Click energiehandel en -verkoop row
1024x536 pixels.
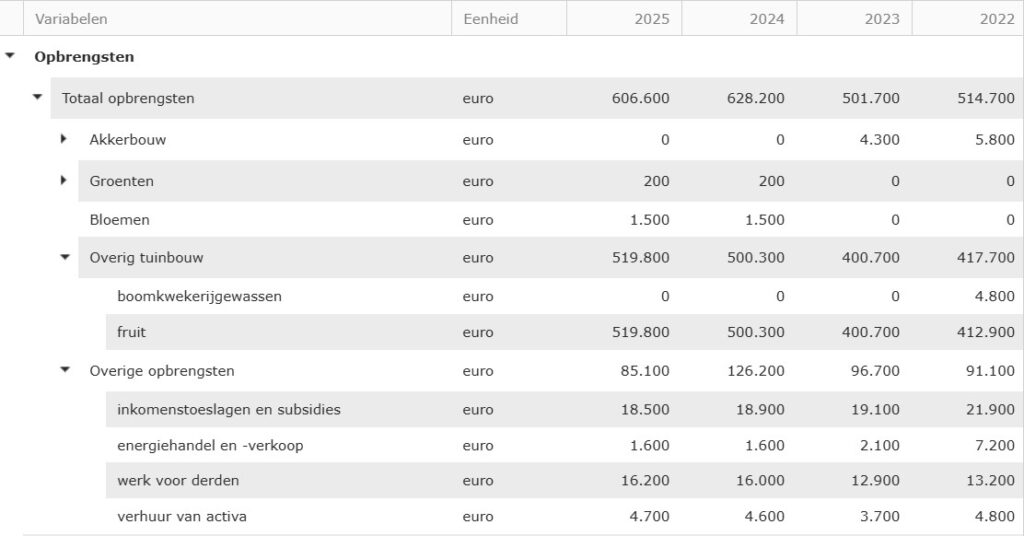tap(210, 445)
